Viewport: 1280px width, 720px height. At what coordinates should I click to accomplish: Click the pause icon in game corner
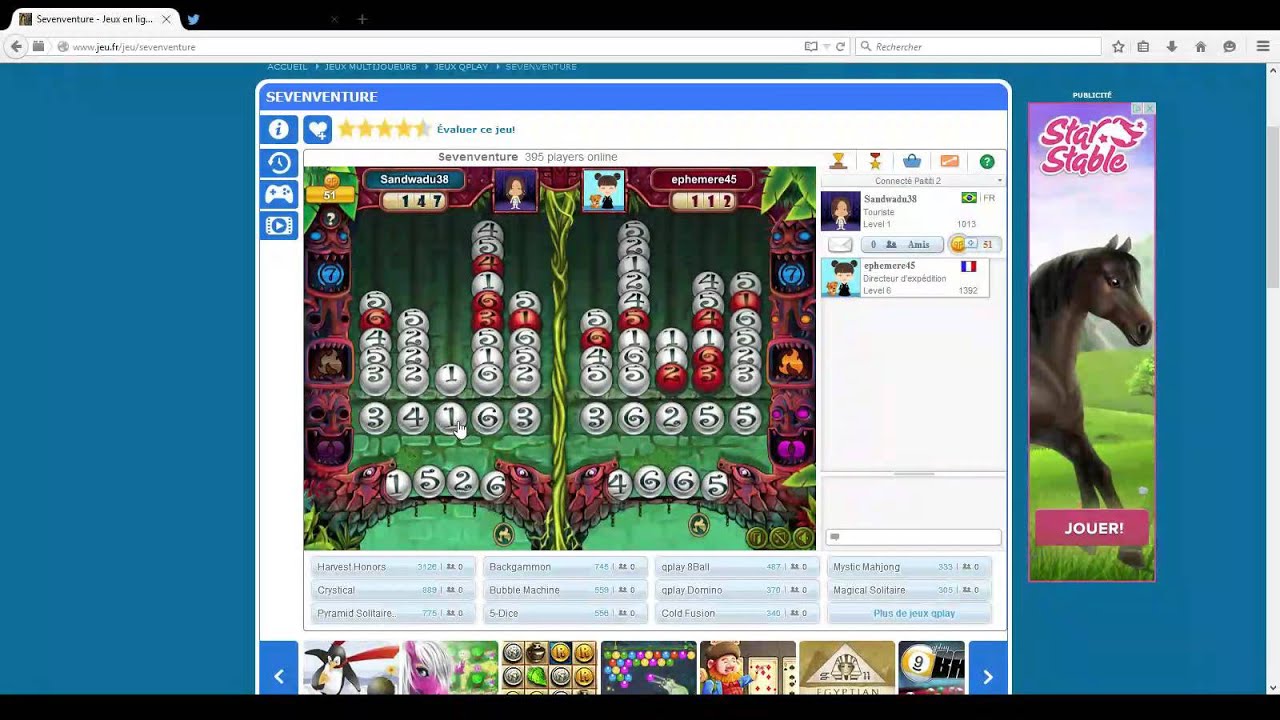[756, 538]
